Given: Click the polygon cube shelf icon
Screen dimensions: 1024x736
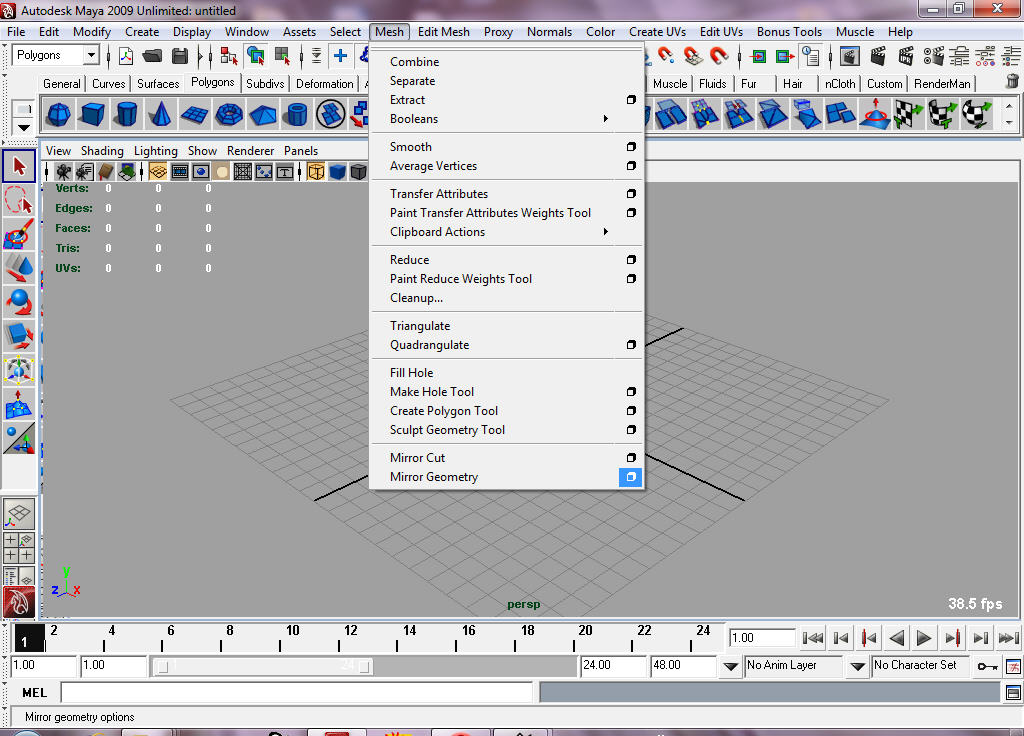Looking at the screenshot, I should [92, 114].
